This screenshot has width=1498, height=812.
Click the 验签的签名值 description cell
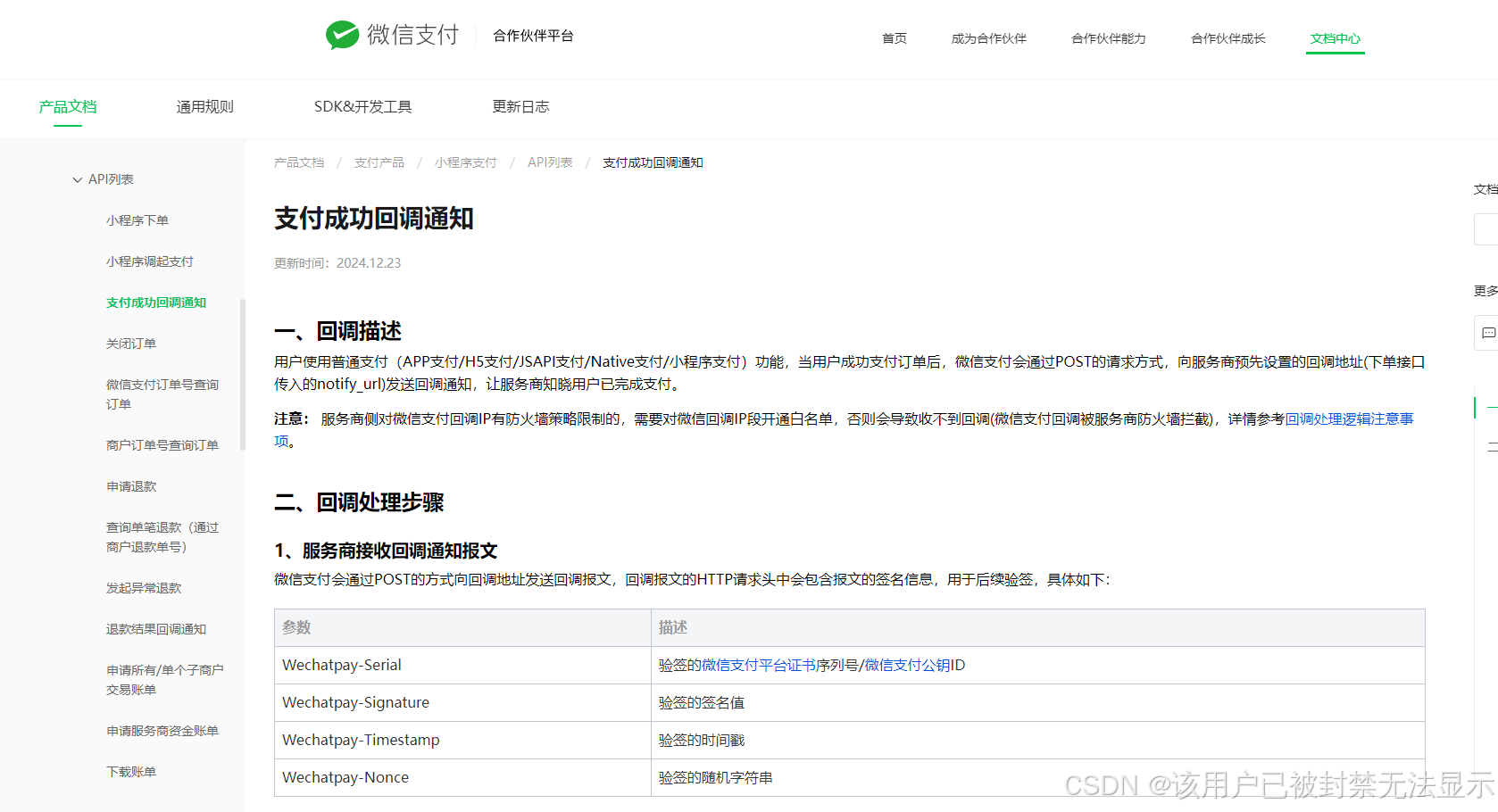[x=1038, y=702]
